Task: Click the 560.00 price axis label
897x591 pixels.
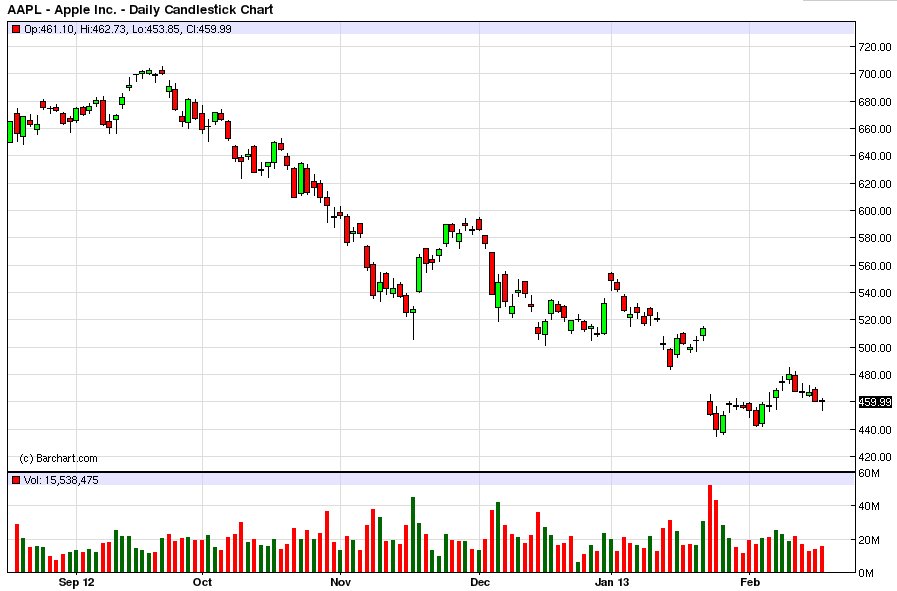Action: (x=875, y=265)
